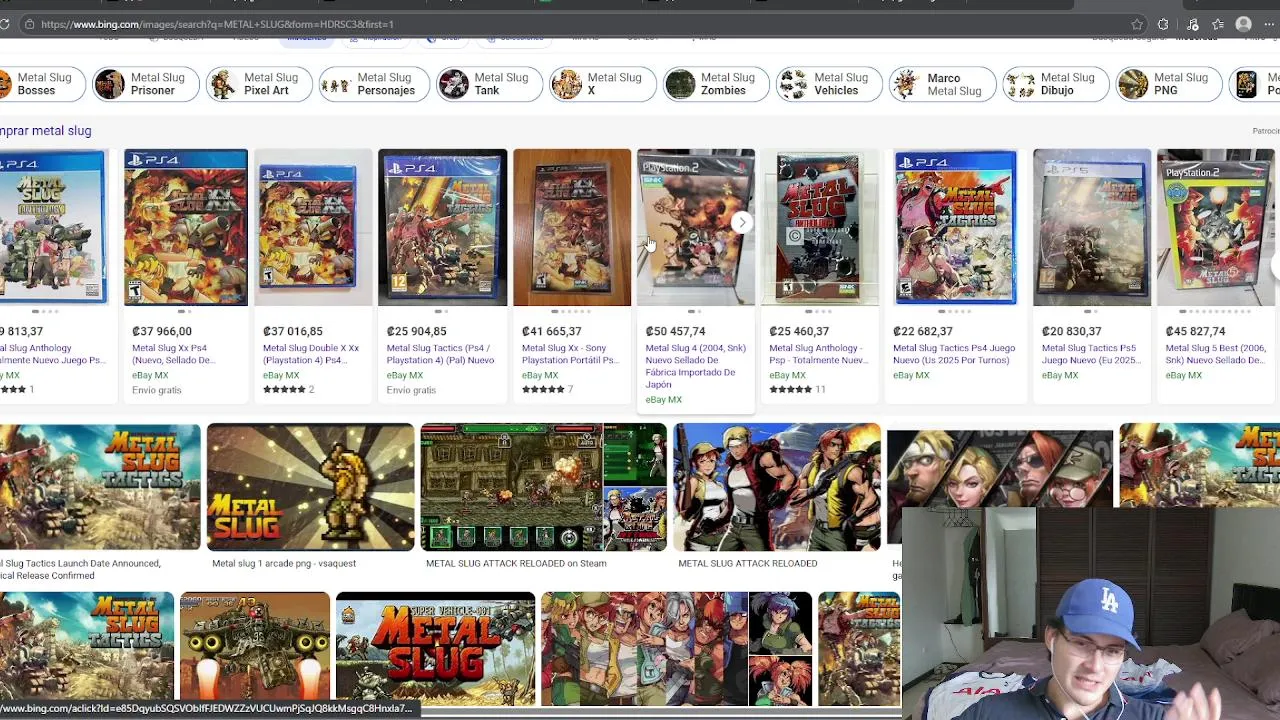Open the Metal Slug Tactics Ps4 Pal product image

pos(442,227)
